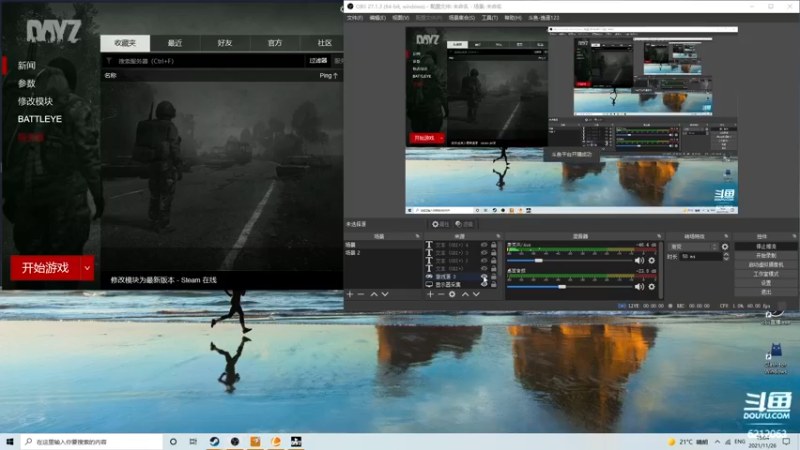Toggle visibility of 游戏源 3 source
The image size is (800, 450).
point(484,277)
